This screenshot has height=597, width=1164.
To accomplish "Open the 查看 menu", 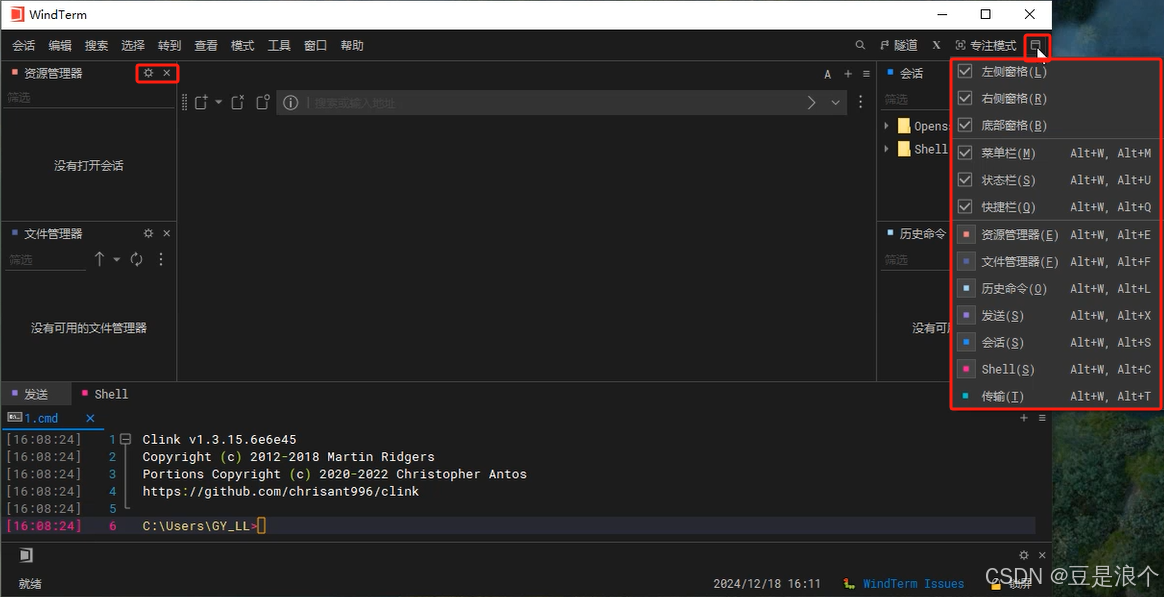I will pyautogui.click(x=206, y=45).
